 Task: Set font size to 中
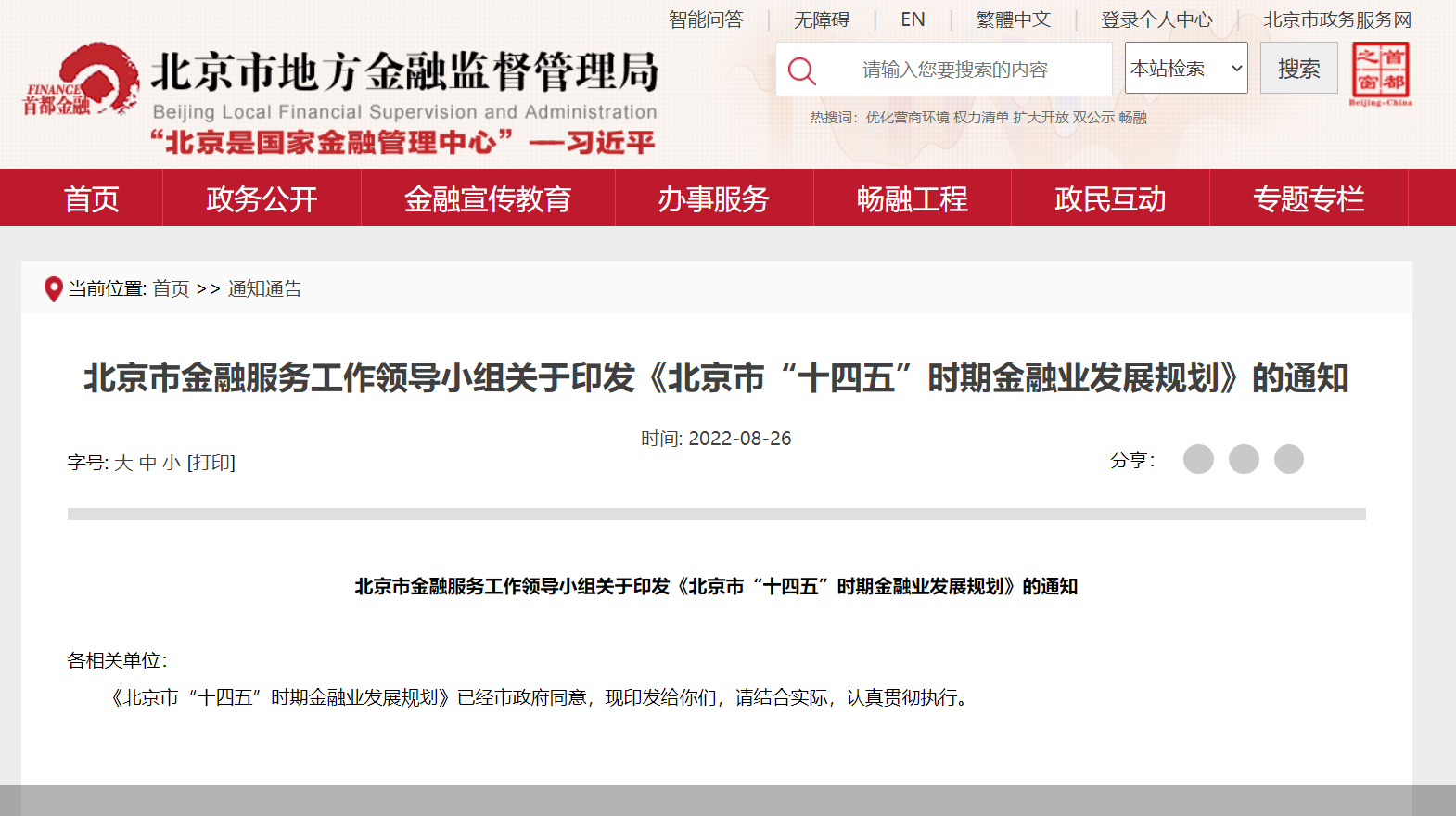pos(147,463)
